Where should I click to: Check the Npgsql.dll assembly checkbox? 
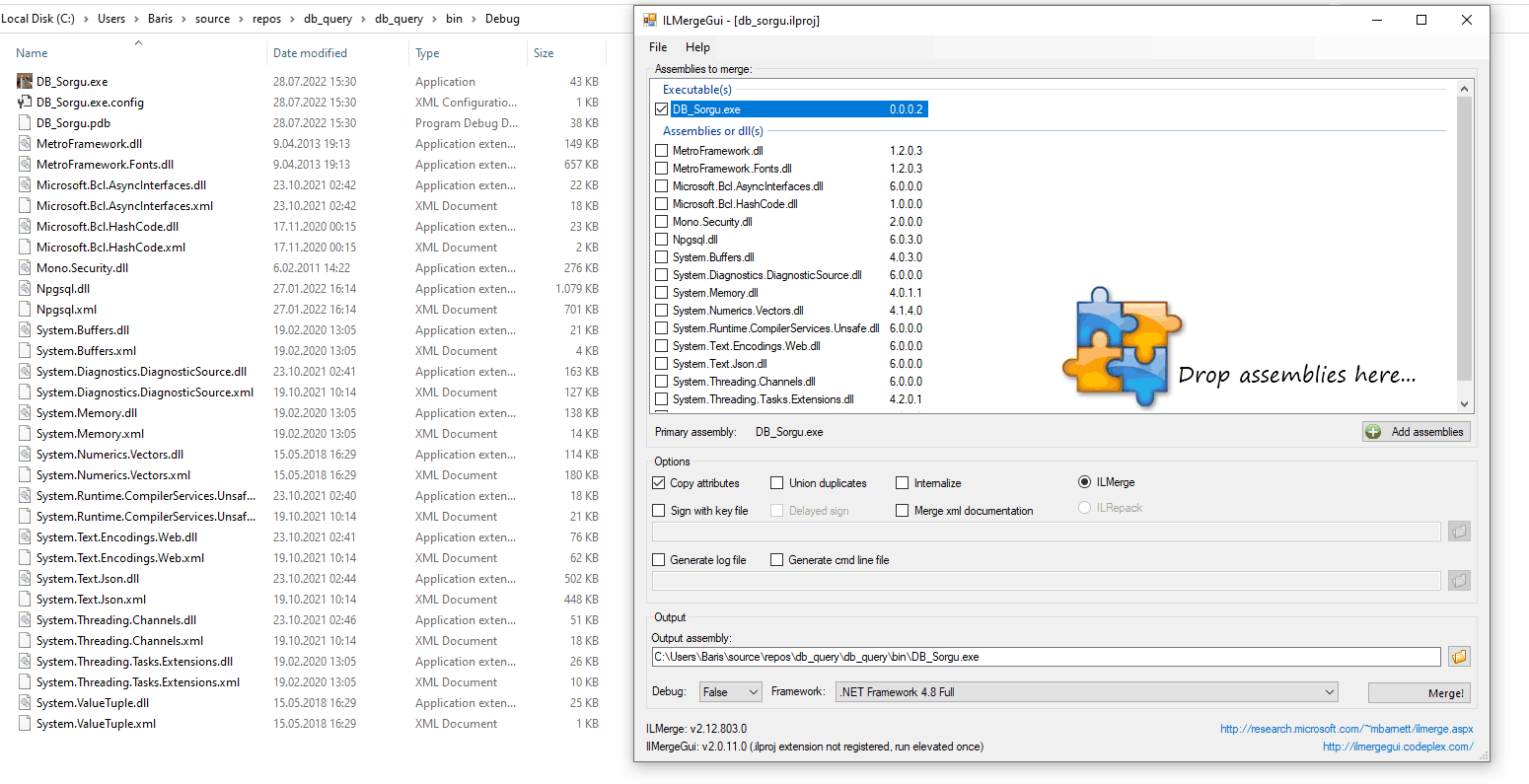[x=661, y=240]
